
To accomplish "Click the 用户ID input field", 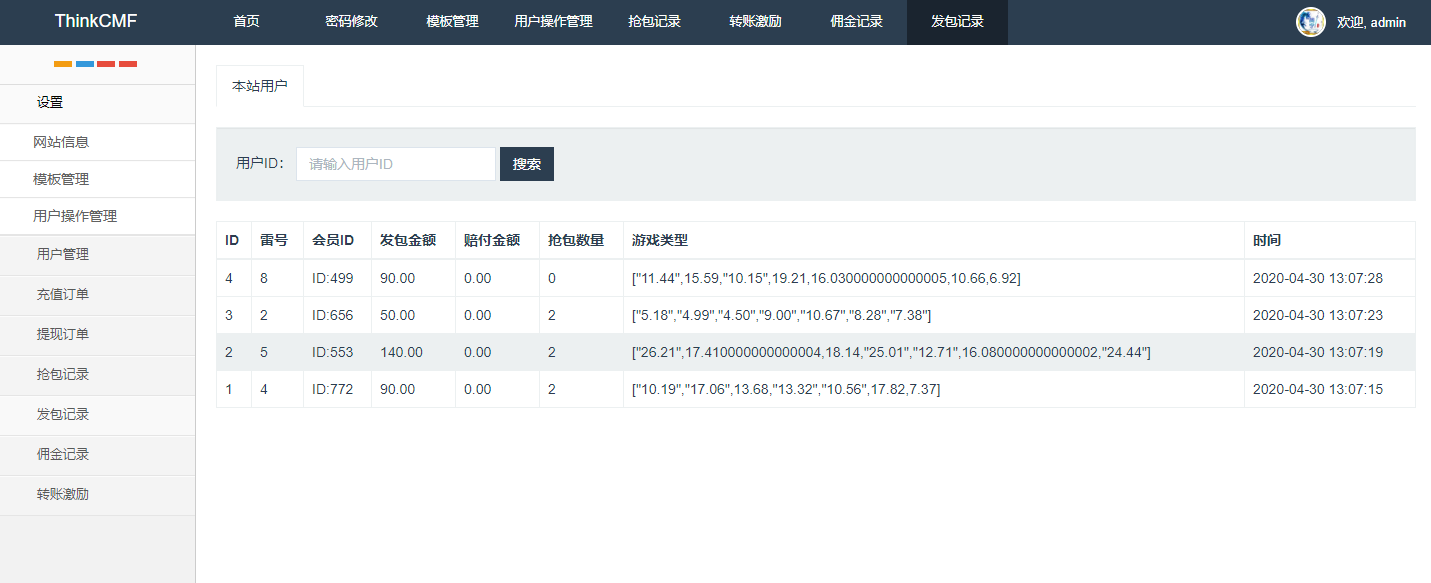I will tap(395, 163).
